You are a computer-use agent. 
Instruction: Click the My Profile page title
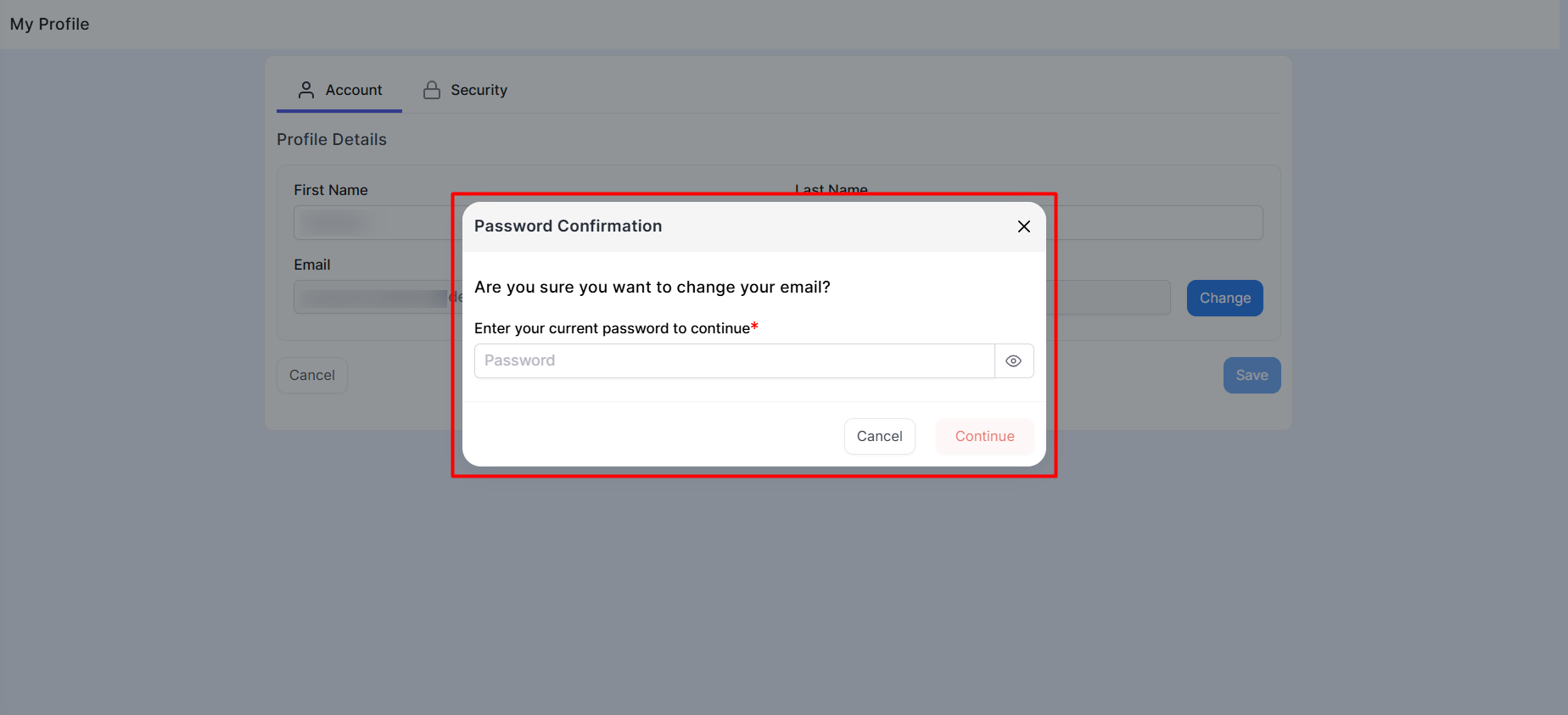click(49, 25)
